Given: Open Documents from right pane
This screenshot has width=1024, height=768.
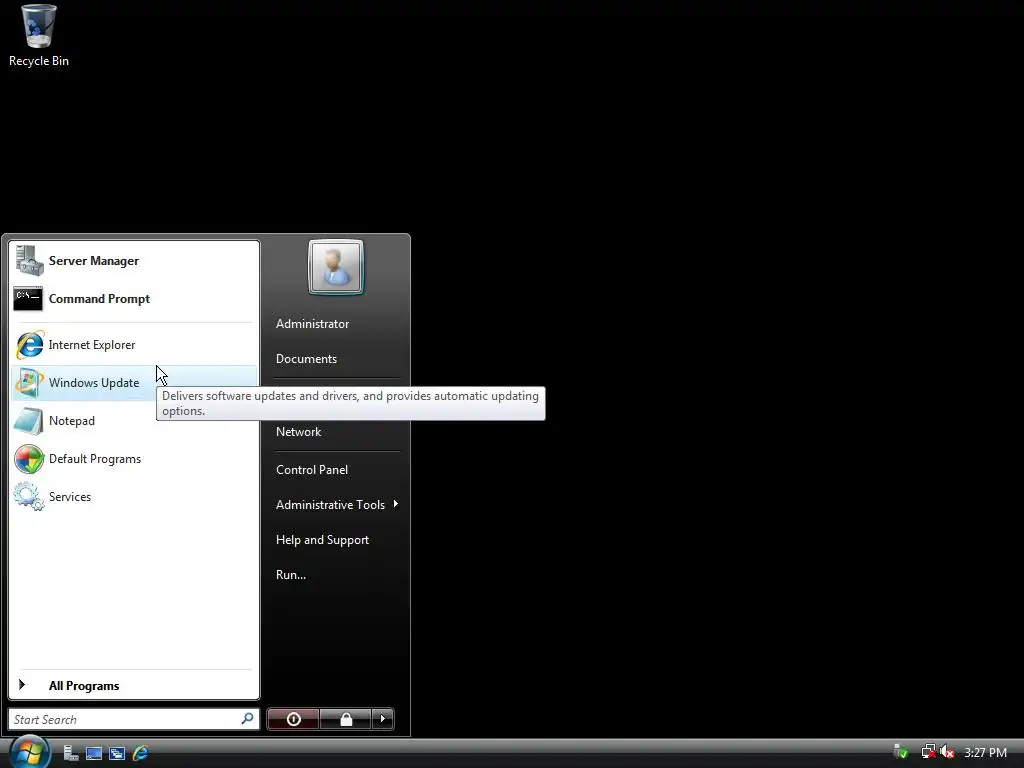Looking at the screenshot, I should tap(336, 359).
